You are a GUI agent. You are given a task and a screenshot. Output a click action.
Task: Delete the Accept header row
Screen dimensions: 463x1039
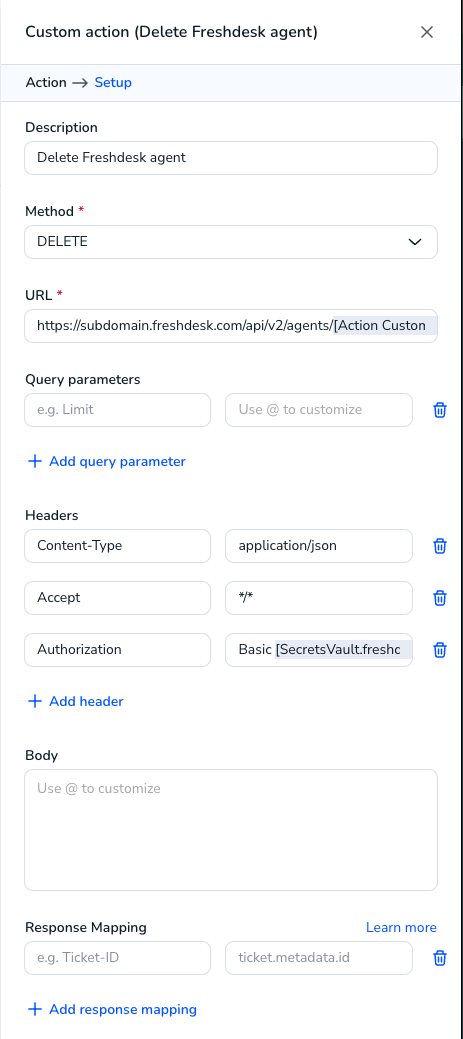click(x=440, y=598)
